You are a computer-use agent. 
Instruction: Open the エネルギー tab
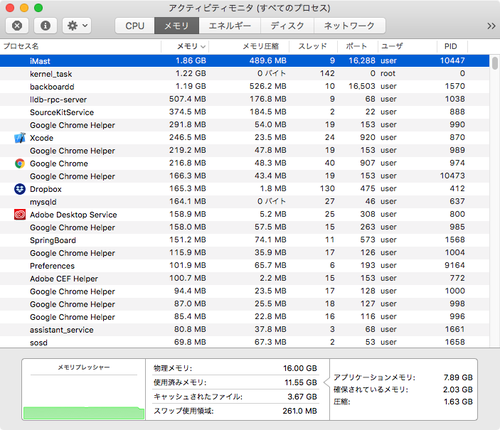click(230, 26)
